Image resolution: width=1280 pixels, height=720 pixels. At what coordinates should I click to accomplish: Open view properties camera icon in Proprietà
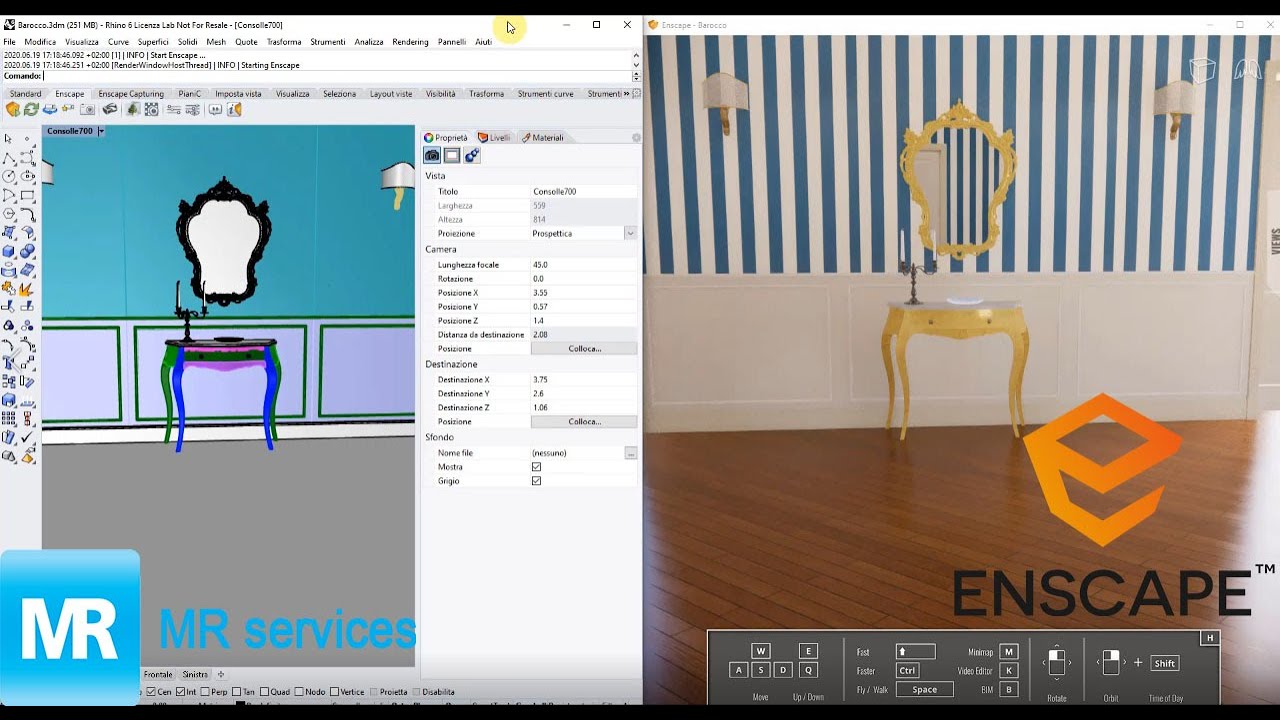(432, 155)
